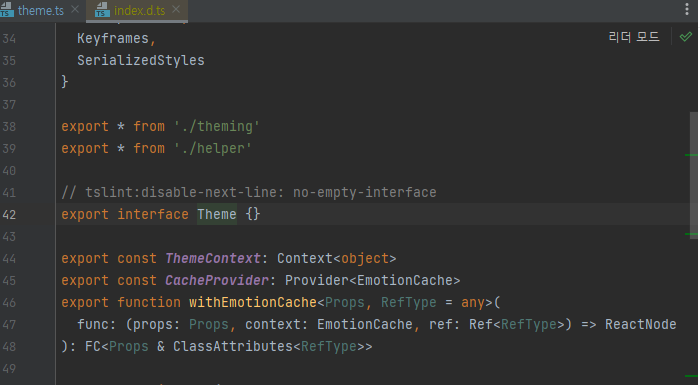Place cursor on the Theme interface name
700x385 pixels.
tap(217, 214)
